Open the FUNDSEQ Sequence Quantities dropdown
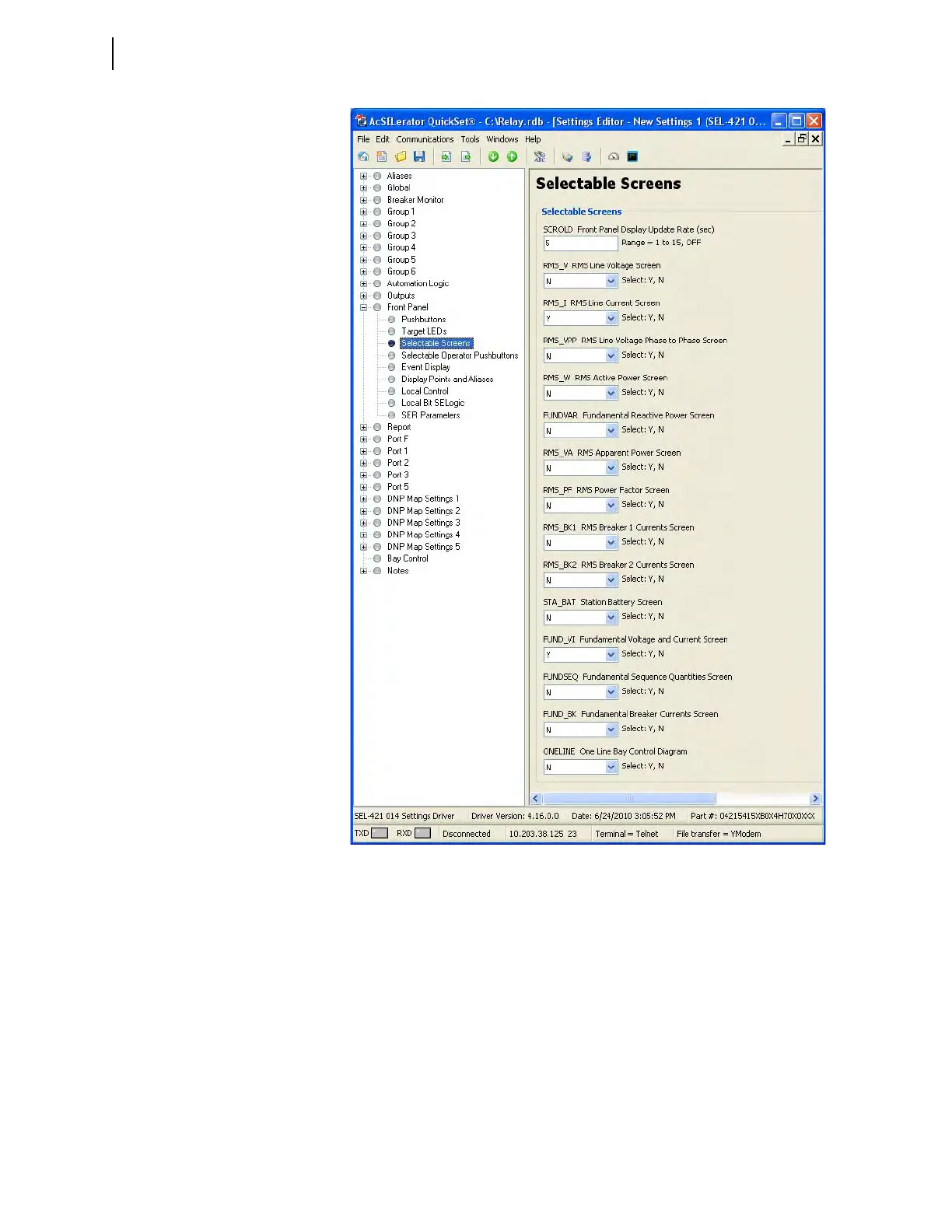952x1232 pixels. click(x=611, y=691)
